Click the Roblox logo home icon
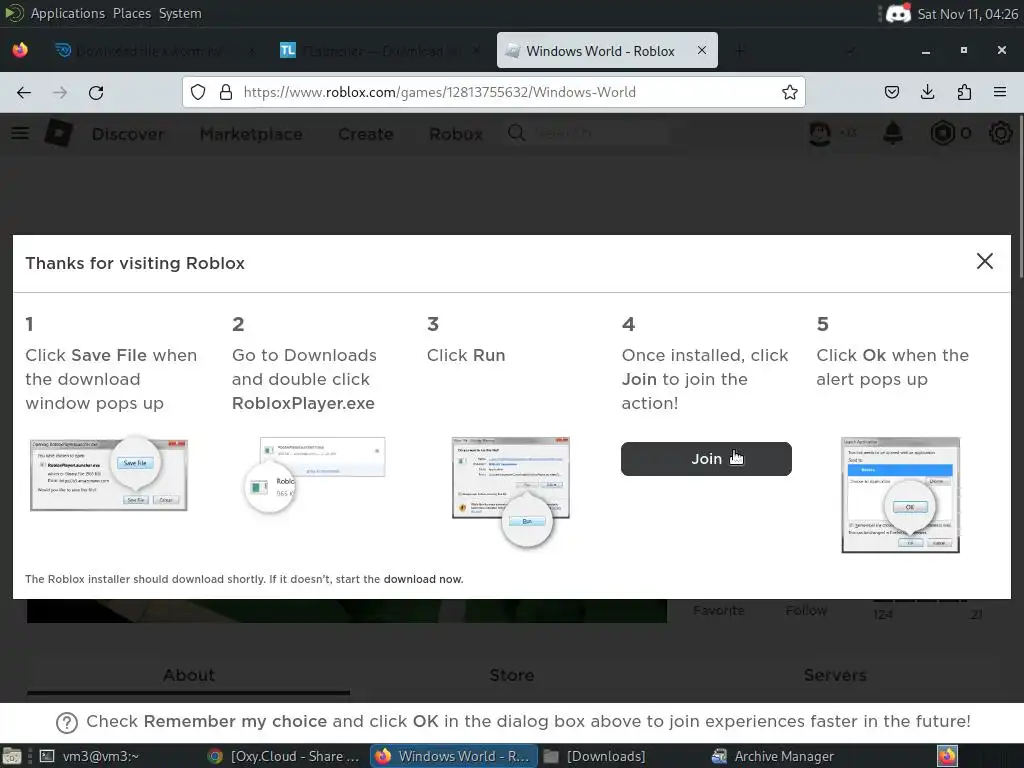The image size is (1024, 768). 59,133
